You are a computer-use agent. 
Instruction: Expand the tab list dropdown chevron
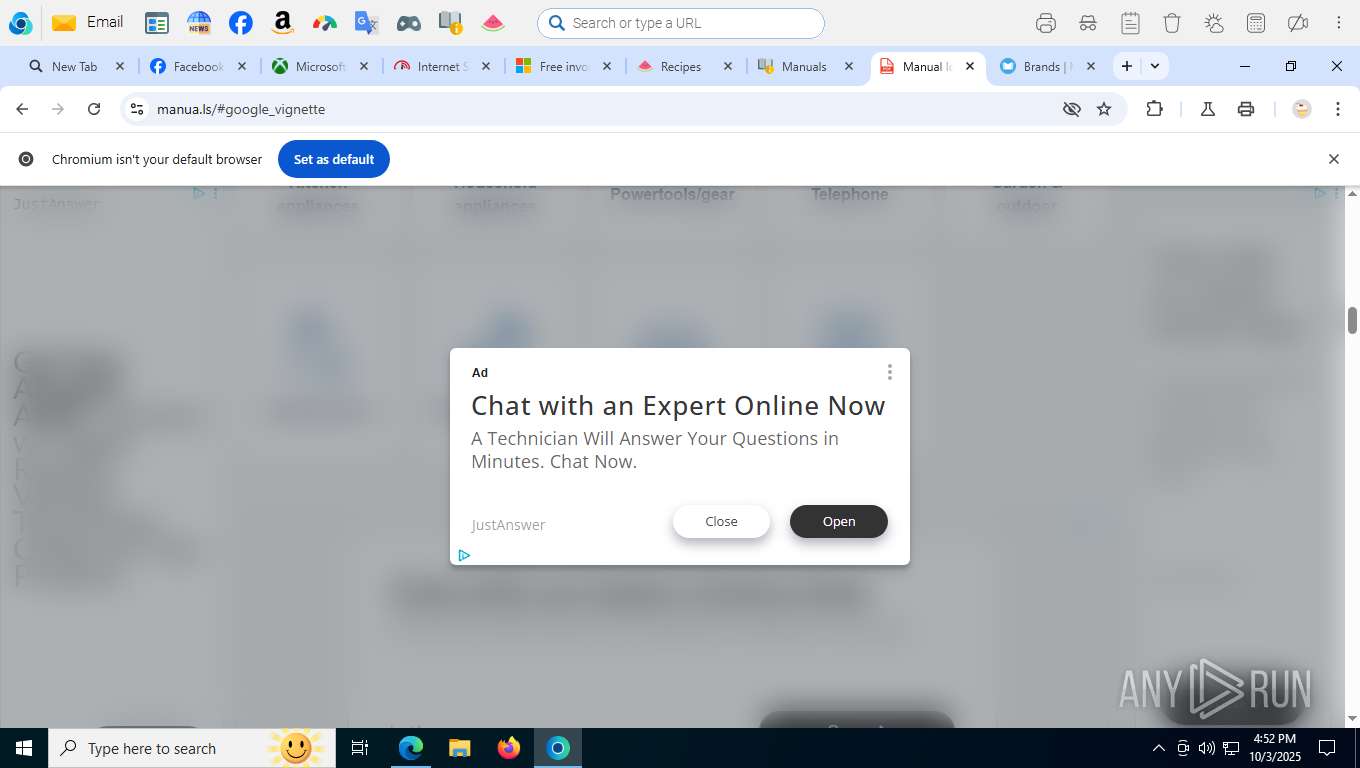pyautogui.click(x=1155, y=66)
